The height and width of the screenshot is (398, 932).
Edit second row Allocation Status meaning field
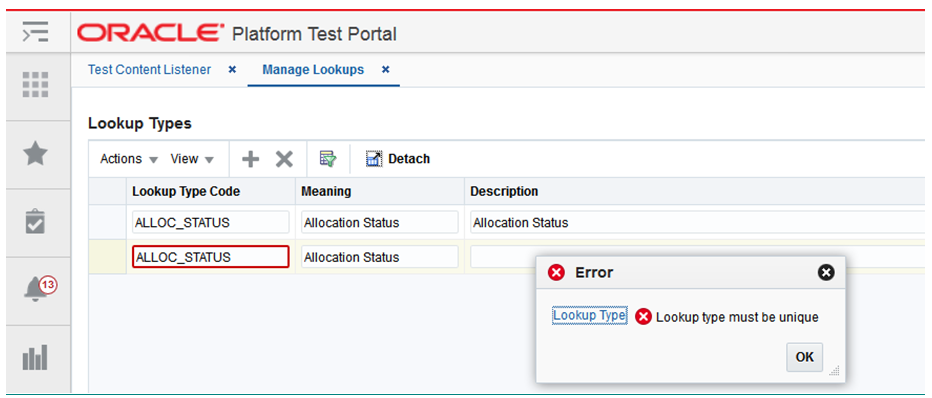point(379,257)
